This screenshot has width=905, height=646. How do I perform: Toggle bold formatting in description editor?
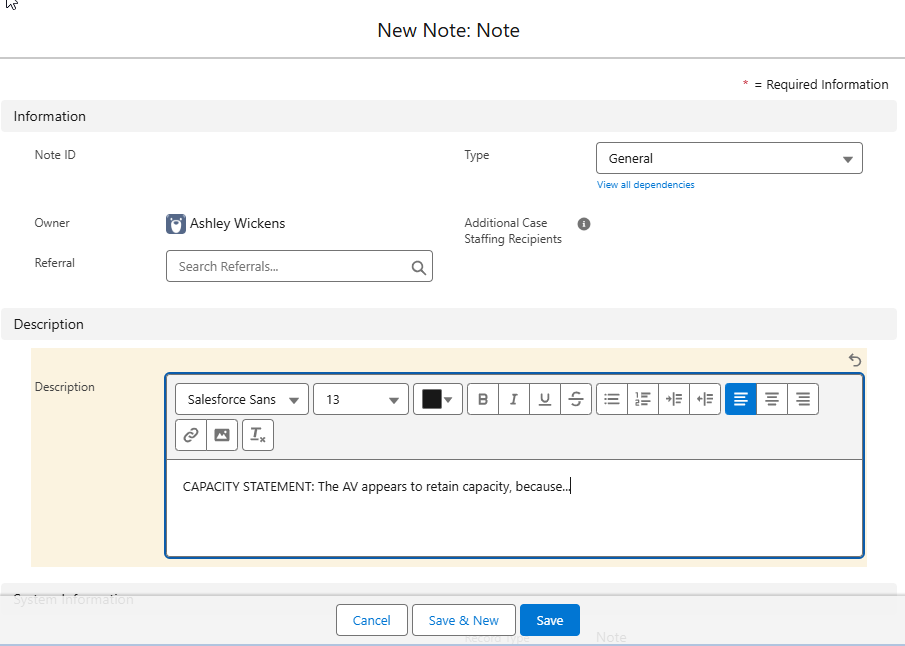[x=483, y=399]
